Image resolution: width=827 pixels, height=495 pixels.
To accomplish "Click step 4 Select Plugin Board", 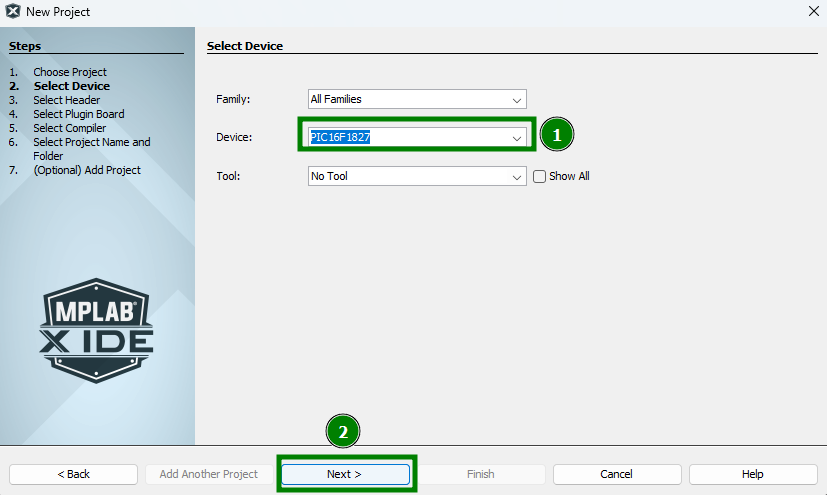I will [79, 114].
